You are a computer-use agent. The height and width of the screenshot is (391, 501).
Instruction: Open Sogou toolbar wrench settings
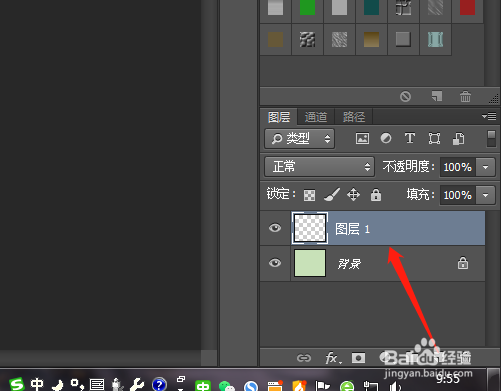coord(137,385)
